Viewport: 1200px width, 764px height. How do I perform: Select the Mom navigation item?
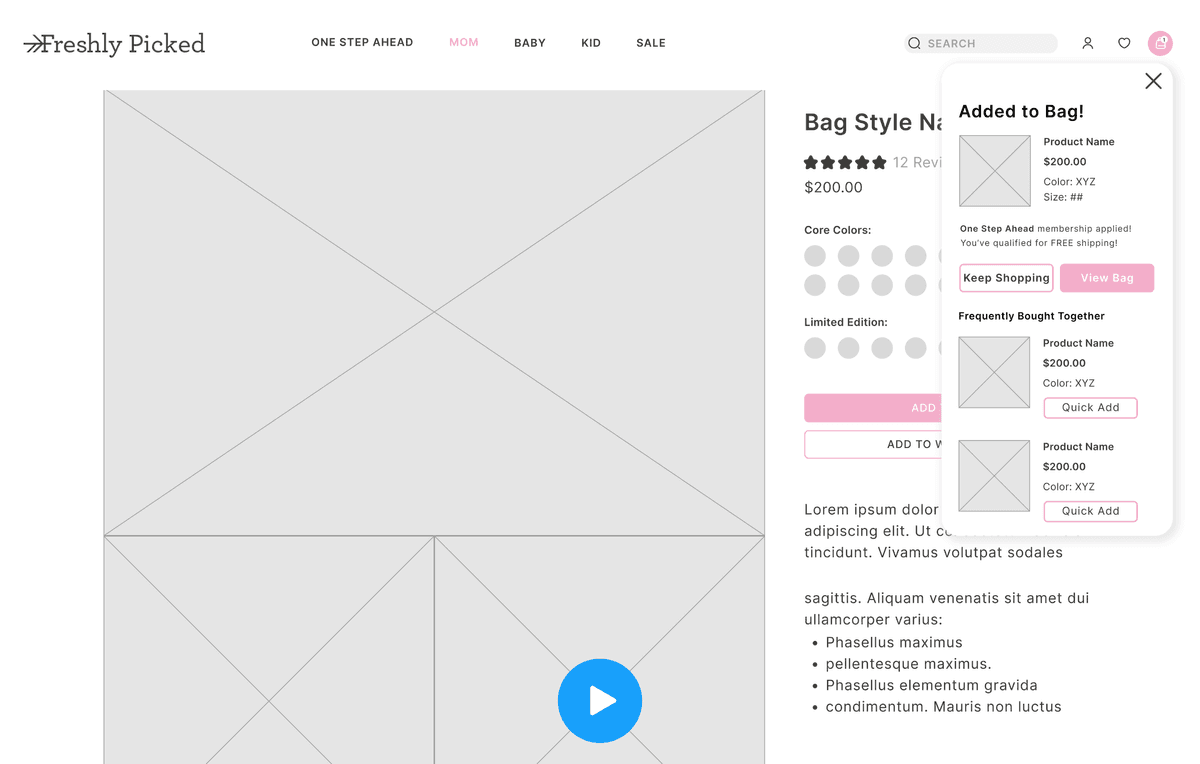pos(464,43)
